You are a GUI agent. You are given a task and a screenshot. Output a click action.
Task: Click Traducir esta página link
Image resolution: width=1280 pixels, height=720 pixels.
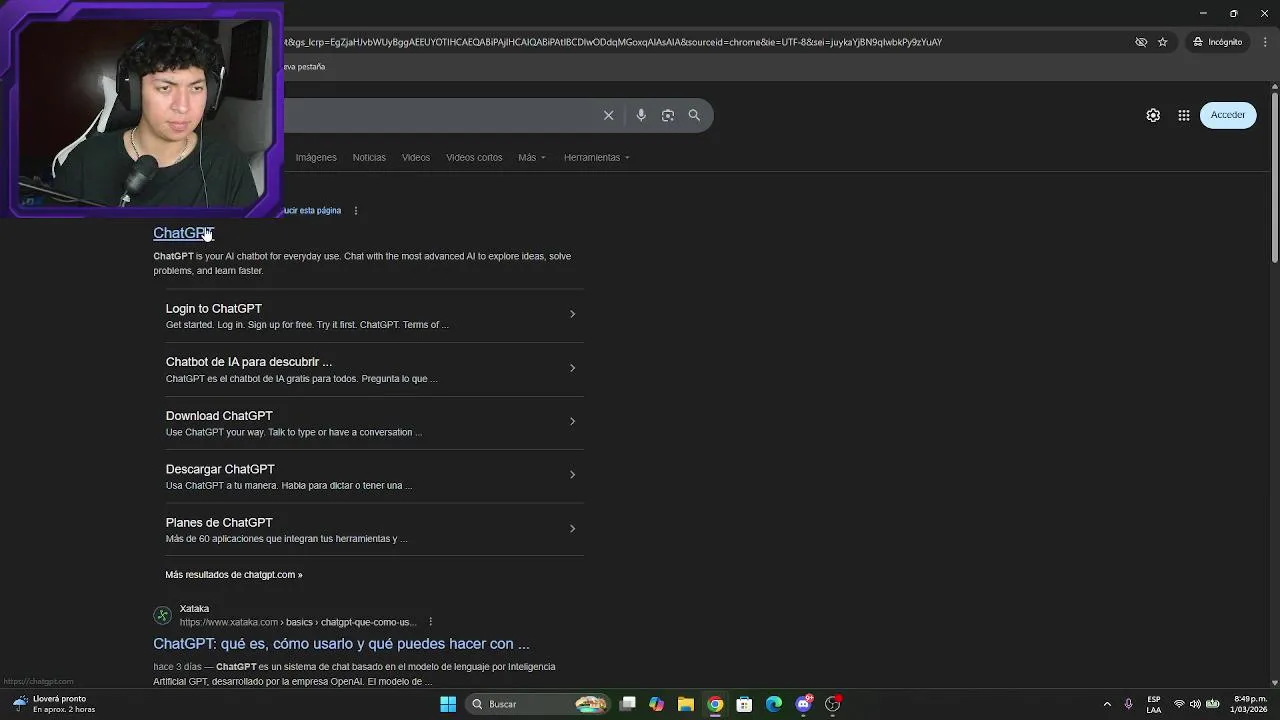pyautogui.click(x=313, y=211)
